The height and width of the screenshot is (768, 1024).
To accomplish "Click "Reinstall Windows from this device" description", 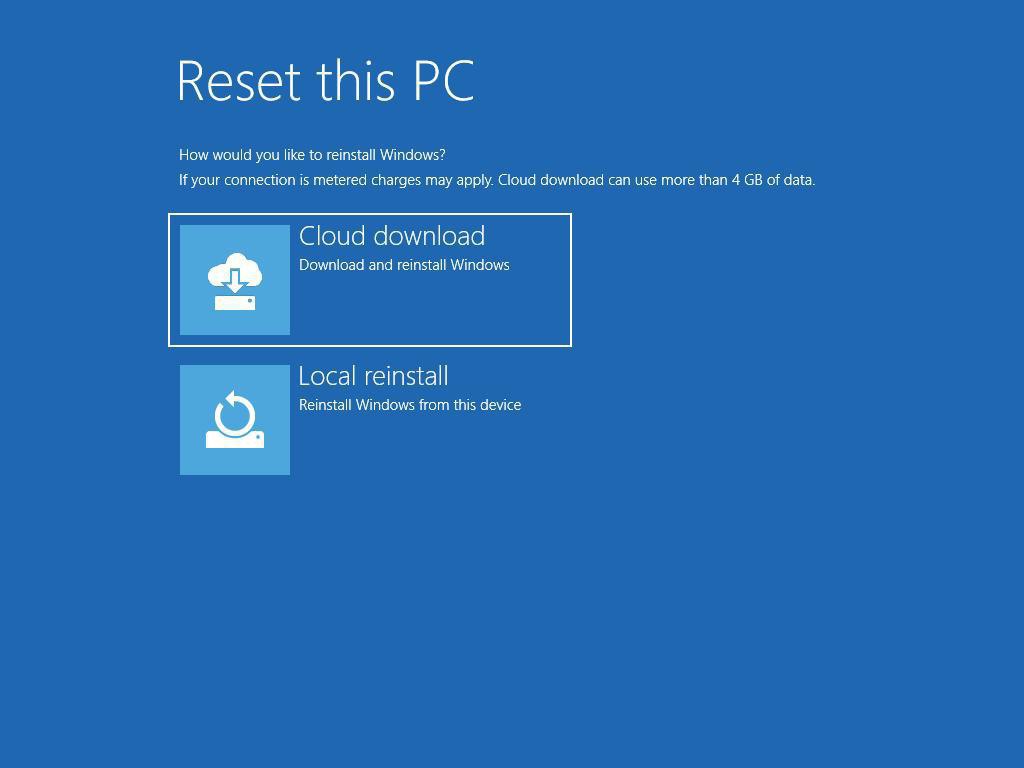I will click(410, 405).
